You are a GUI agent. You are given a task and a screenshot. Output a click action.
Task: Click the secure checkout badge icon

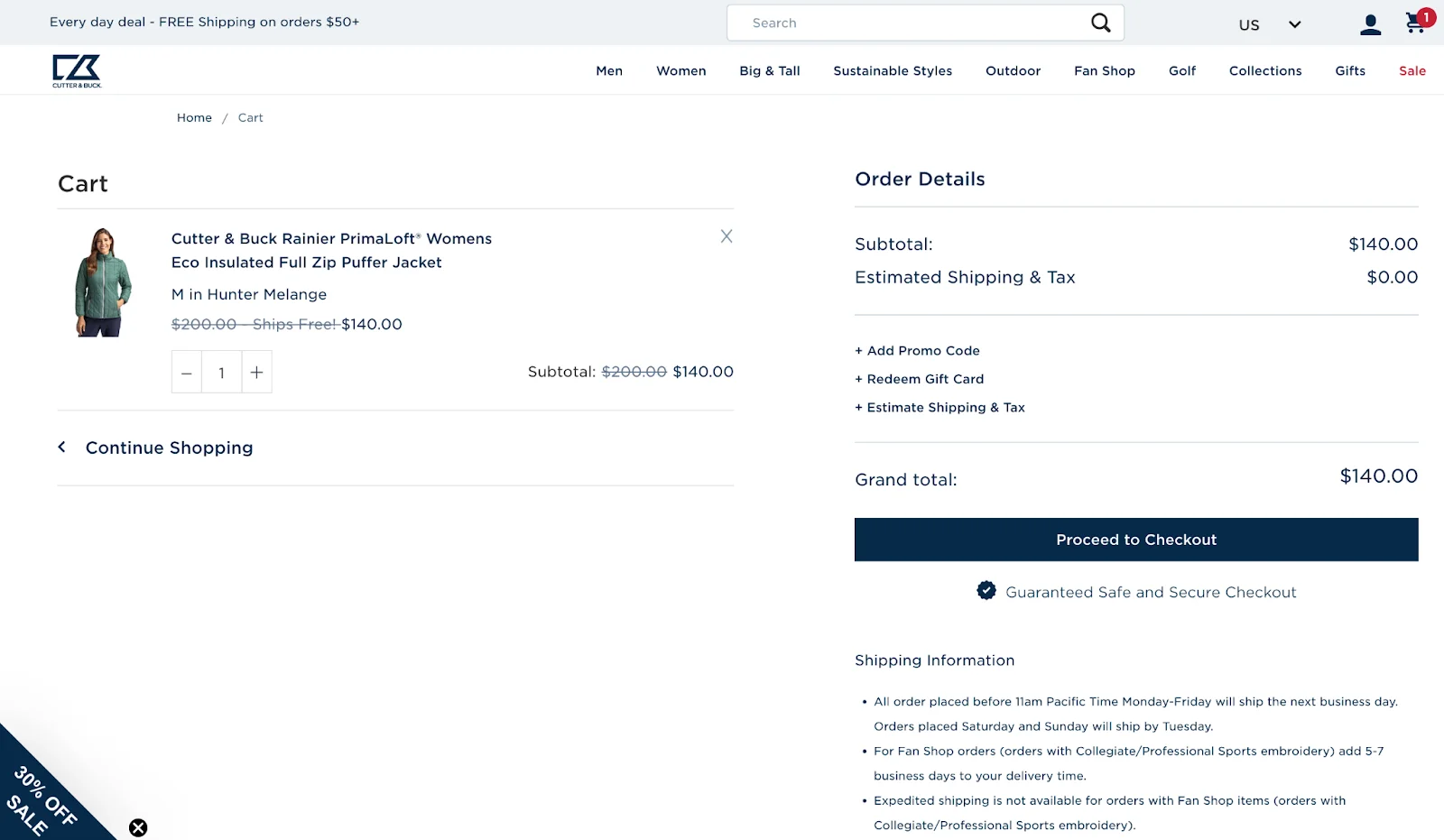pos(986,591)
